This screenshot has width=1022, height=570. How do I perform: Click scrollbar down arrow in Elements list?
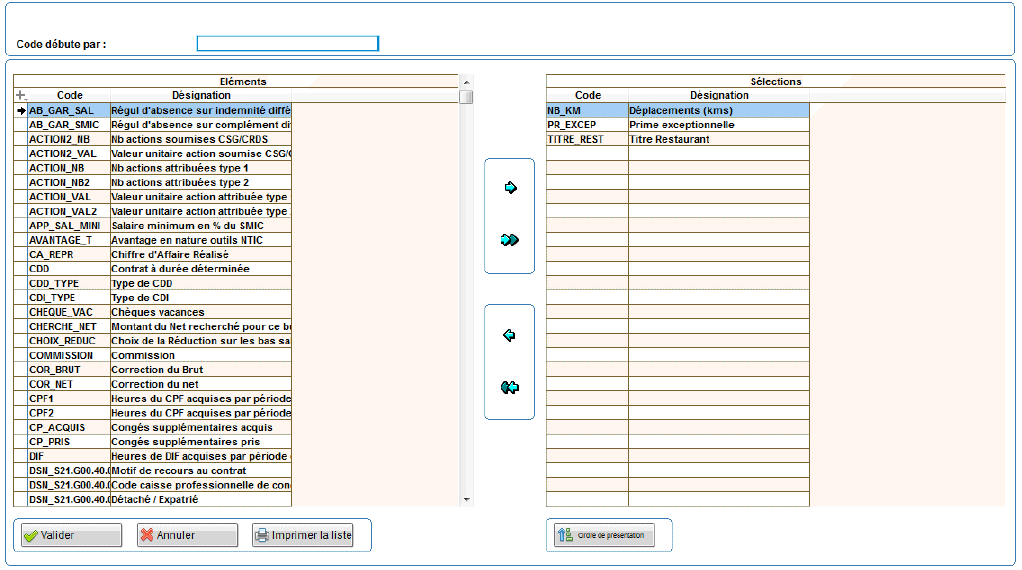pyautogui.click(x=466, y=500)
